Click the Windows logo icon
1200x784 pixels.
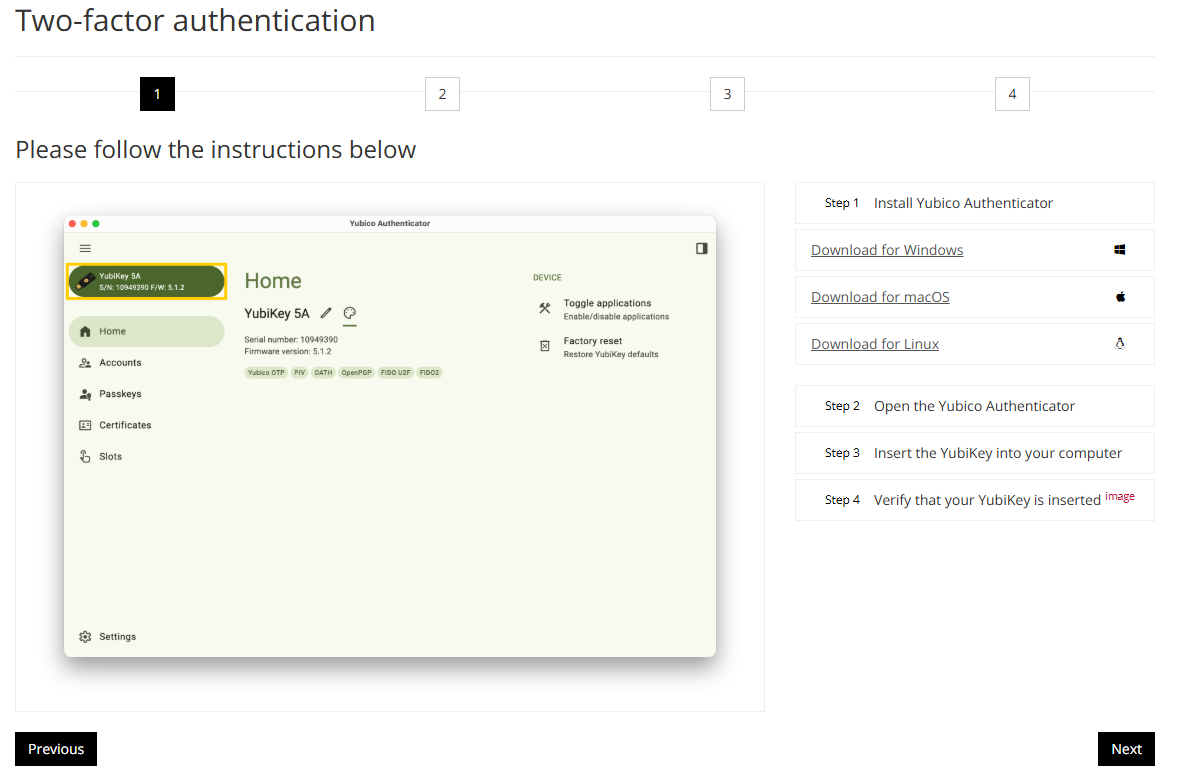[x=1120, y=250]
